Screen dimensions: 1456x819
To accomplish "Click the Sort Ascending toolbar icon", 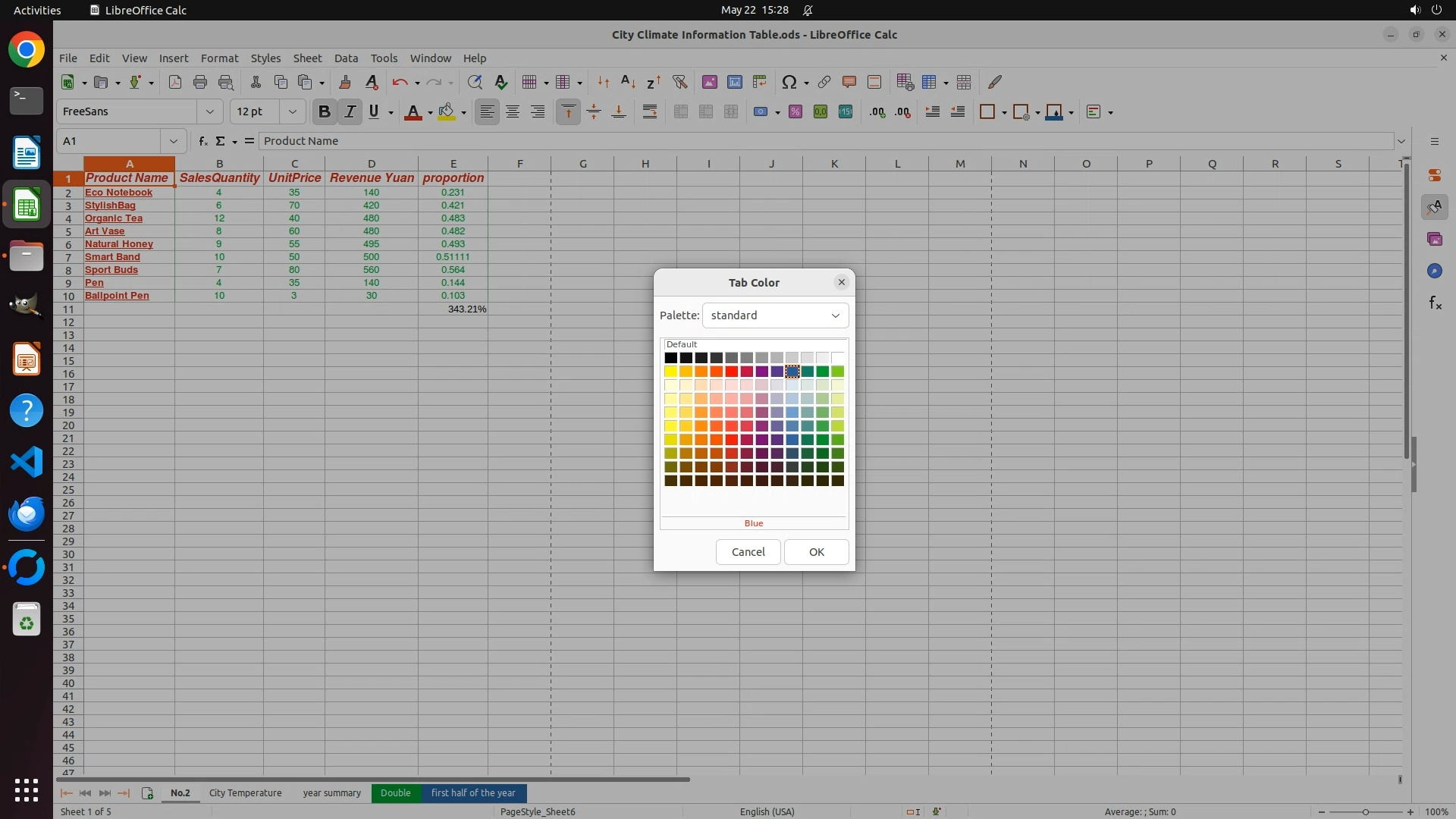I will (628, 82).
